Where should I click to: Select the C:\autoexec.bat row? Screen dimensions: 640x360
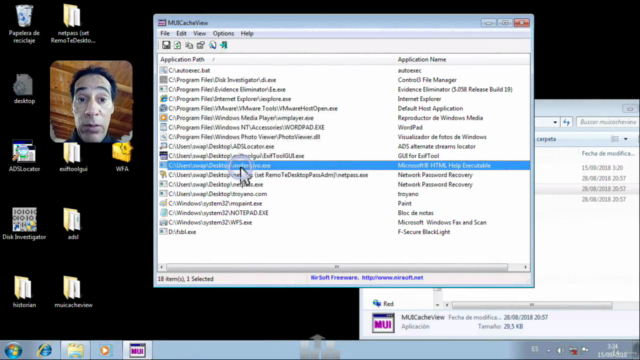click(344, 71)
